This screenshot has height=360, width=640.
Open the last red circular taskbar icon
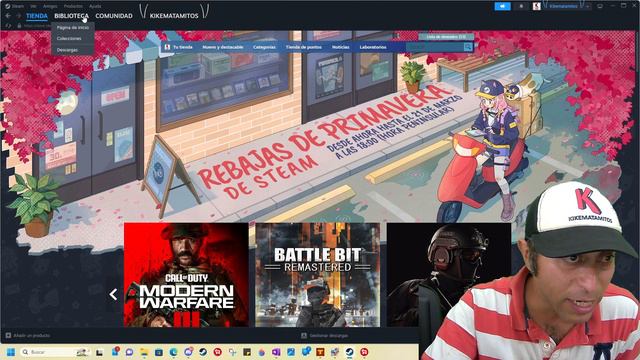364,352
